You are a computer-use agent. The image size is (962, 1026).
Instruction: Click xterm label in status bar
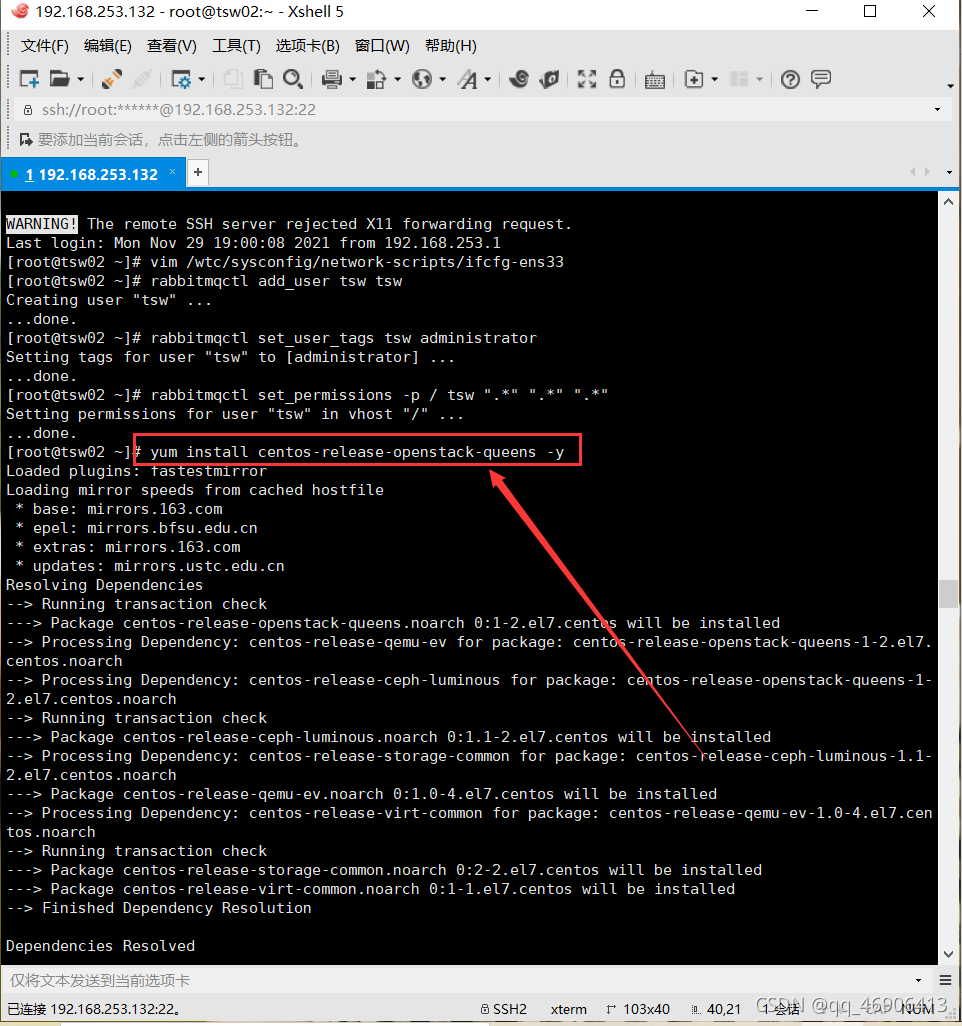pyautogui.click(x=569, y=1009)
